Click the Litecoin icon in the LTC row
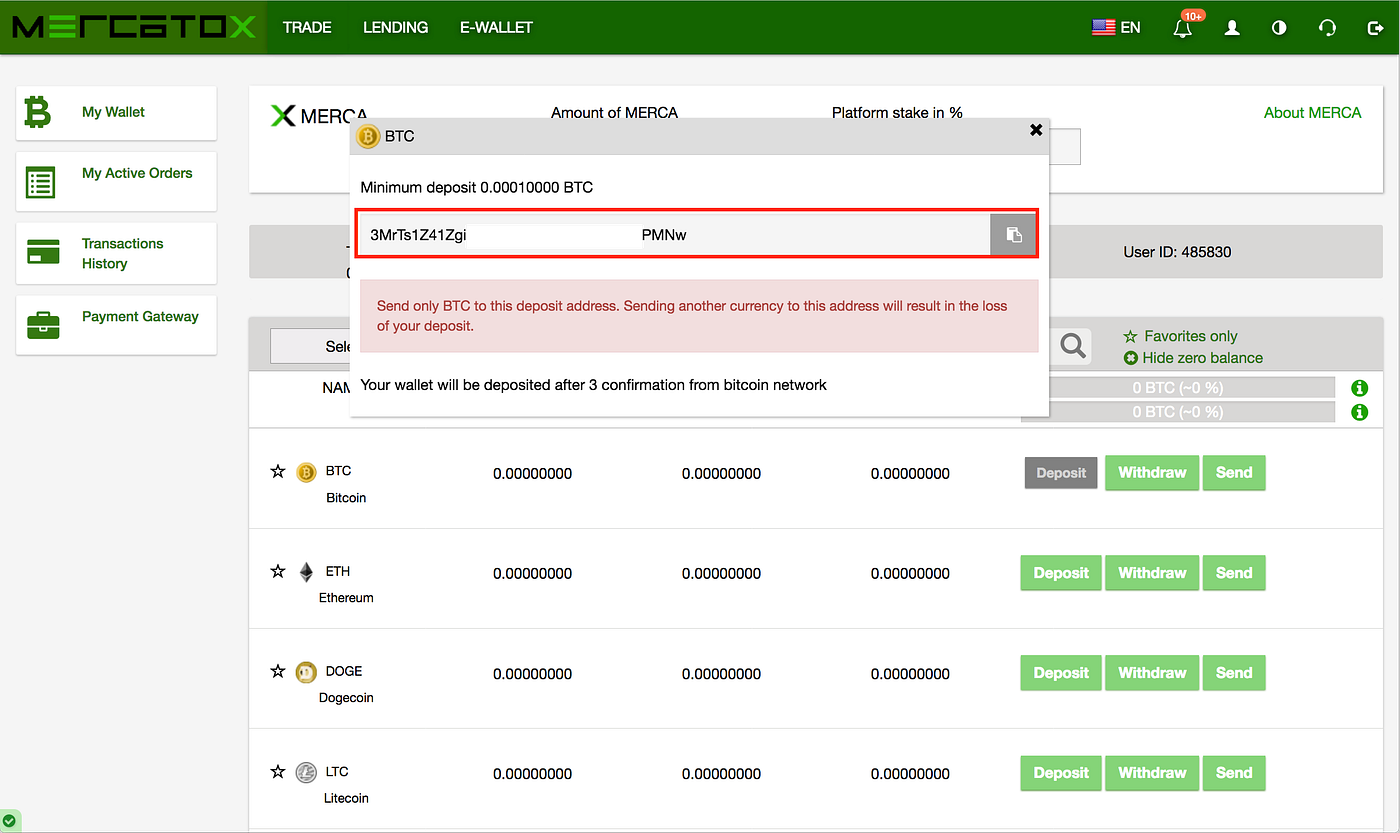The width and height of the screenshot is (1400, 833). (x=306, y=772)
